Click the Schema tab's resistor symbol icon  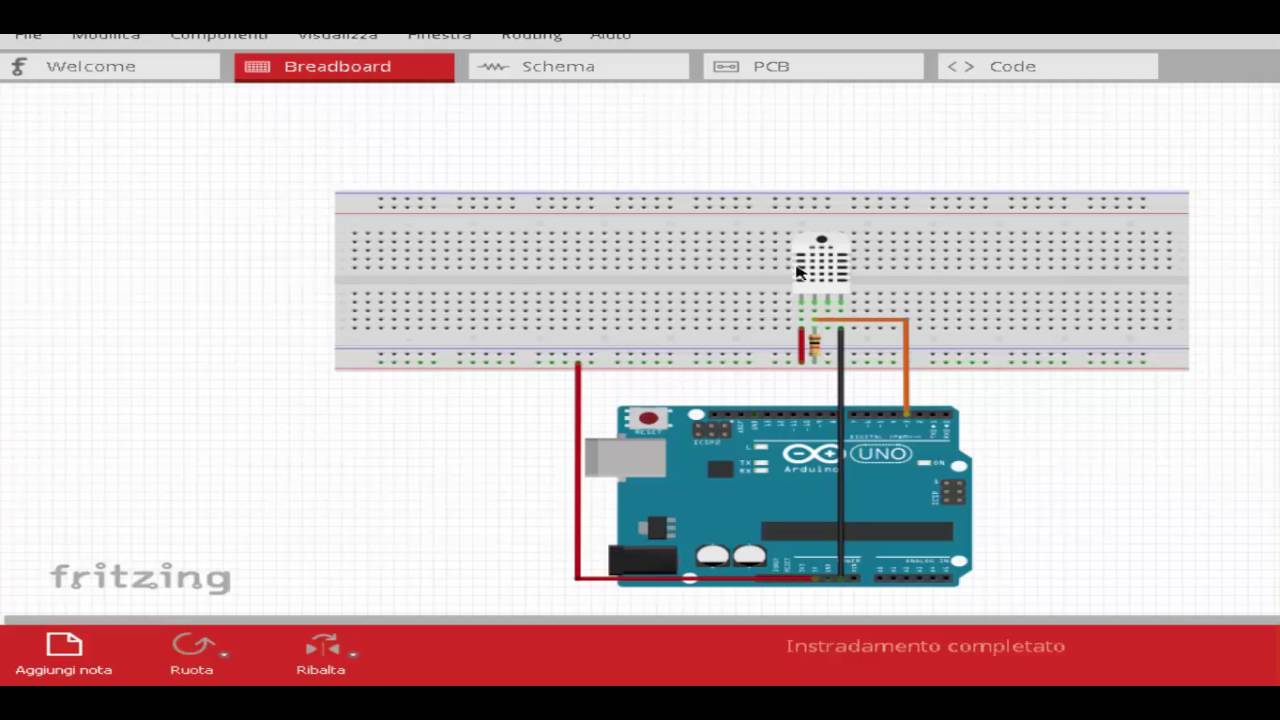click(493, 66)
